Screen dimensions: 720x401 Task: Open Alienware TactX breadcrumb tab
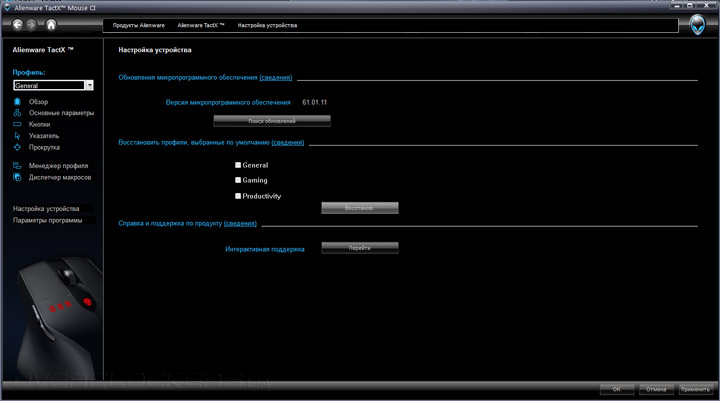click(201, 25)
